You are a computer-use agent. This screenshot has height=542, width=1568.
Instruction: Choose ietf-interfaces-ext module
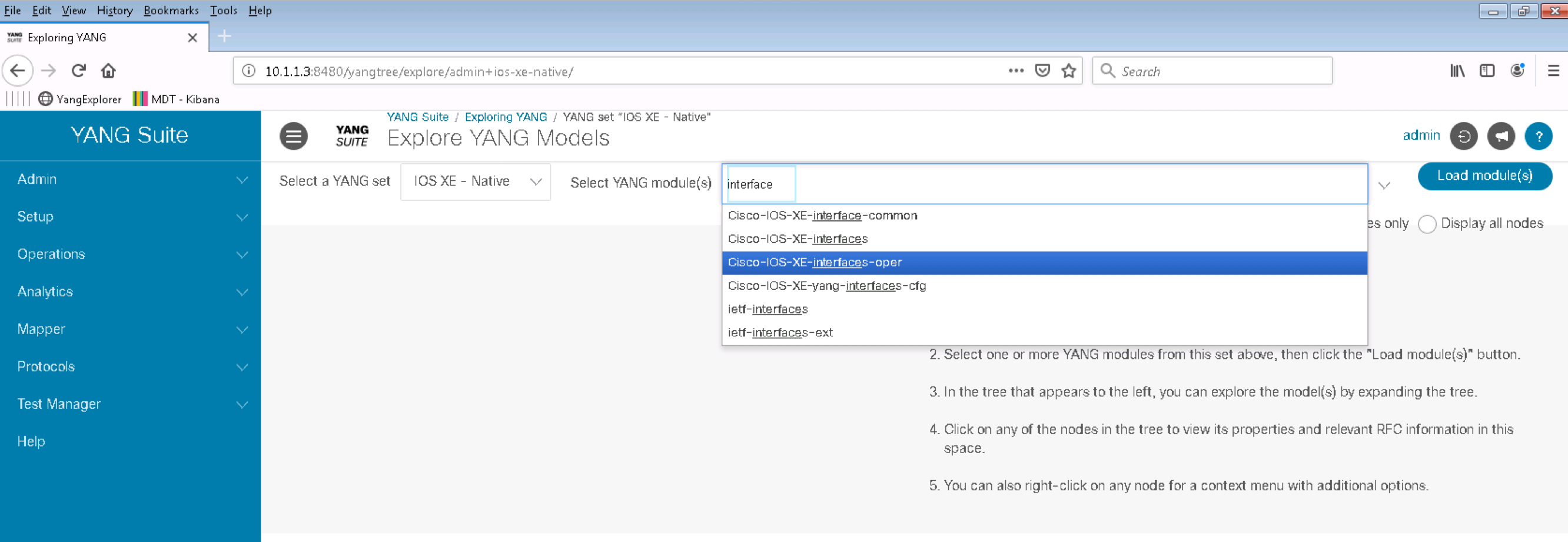[1045, 332]
